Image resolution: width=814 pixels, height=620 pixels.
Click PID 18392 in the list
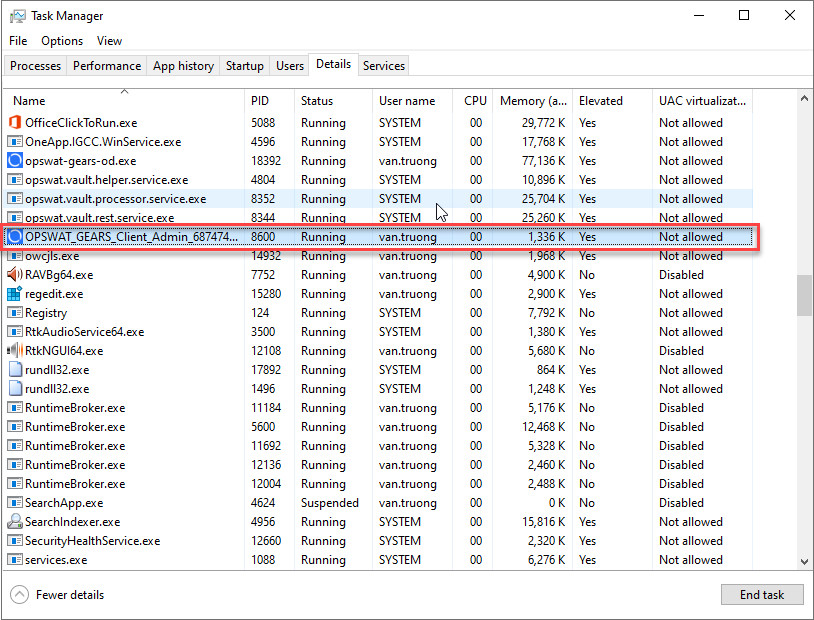(266, 161)
